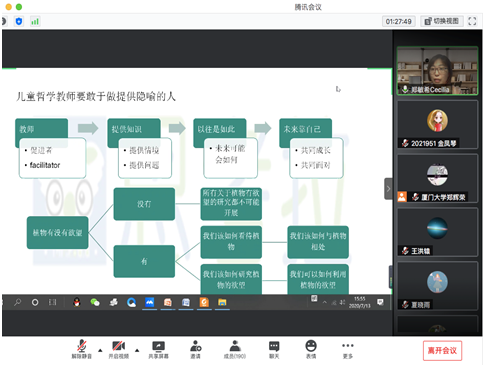Select 王洪锚 participant tile

point(437,232)
